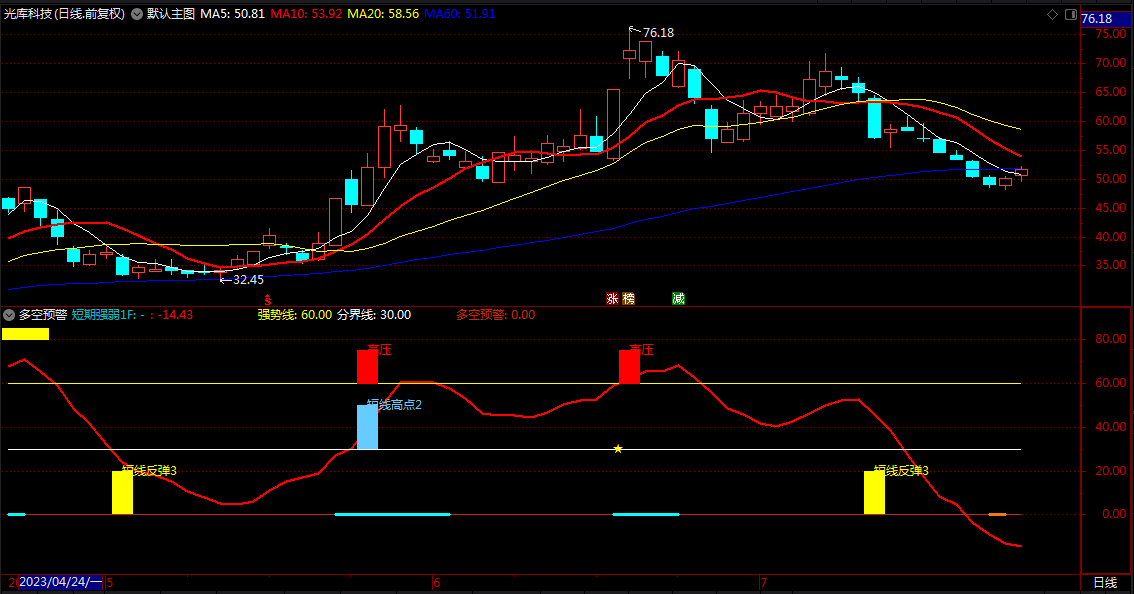1134x594 pixels.
Task: Click the MA5: 50.81 value
Action: click(x=232, y=14)
